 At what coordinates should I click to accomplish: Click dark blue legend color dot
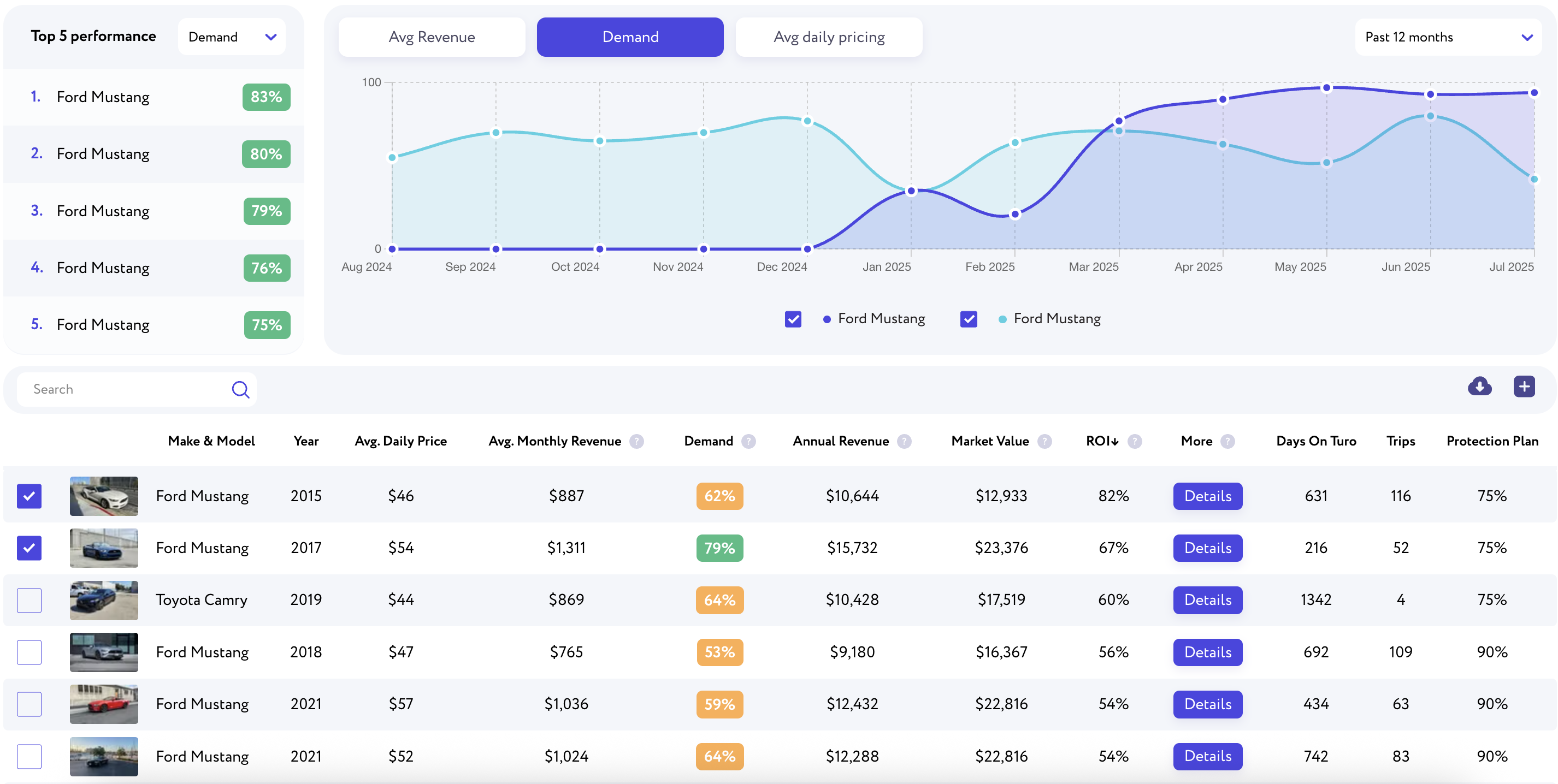[827, 319]
